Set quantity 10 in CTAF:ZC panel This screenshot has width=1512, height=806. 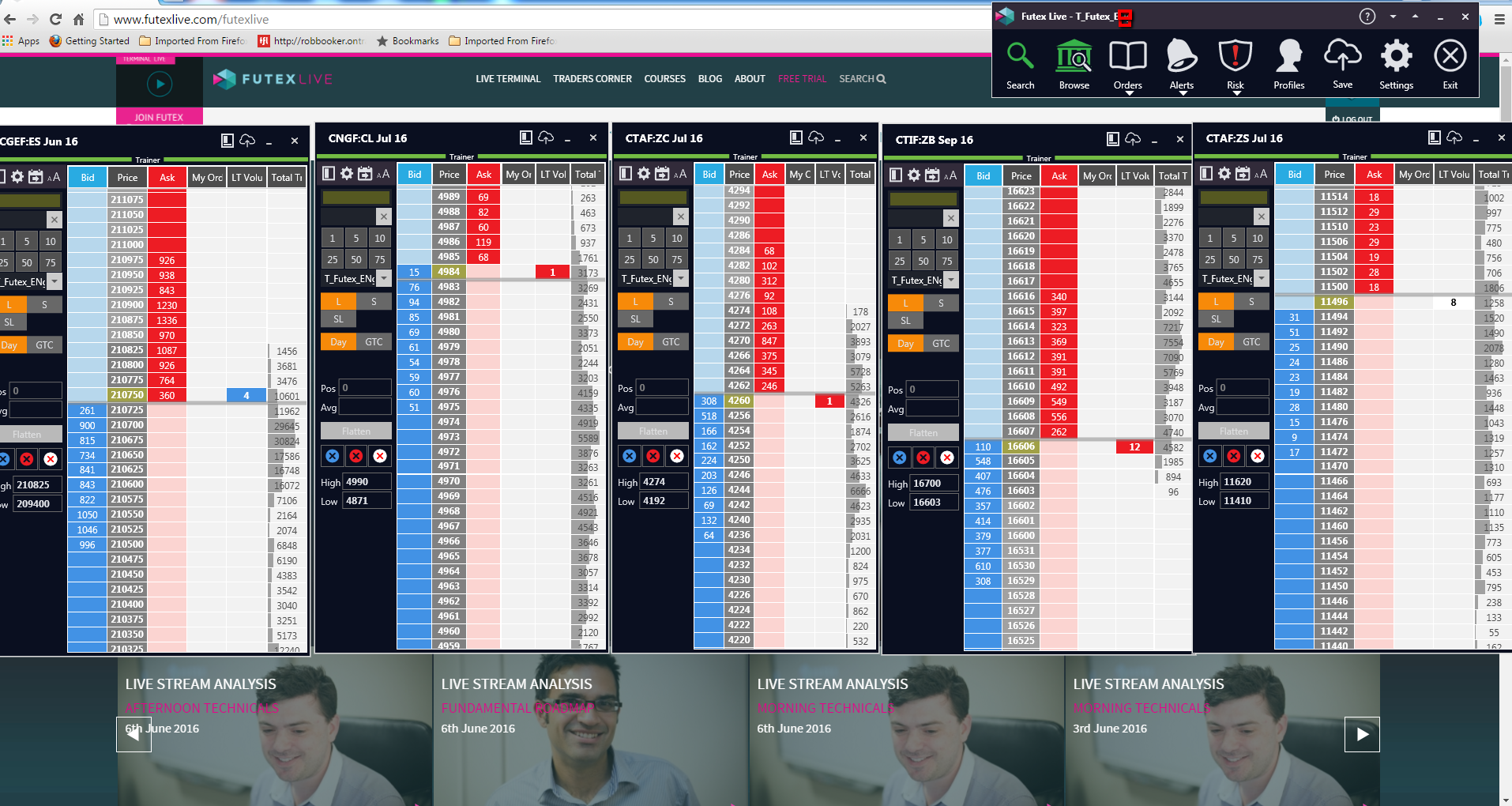tap(677, 238)
